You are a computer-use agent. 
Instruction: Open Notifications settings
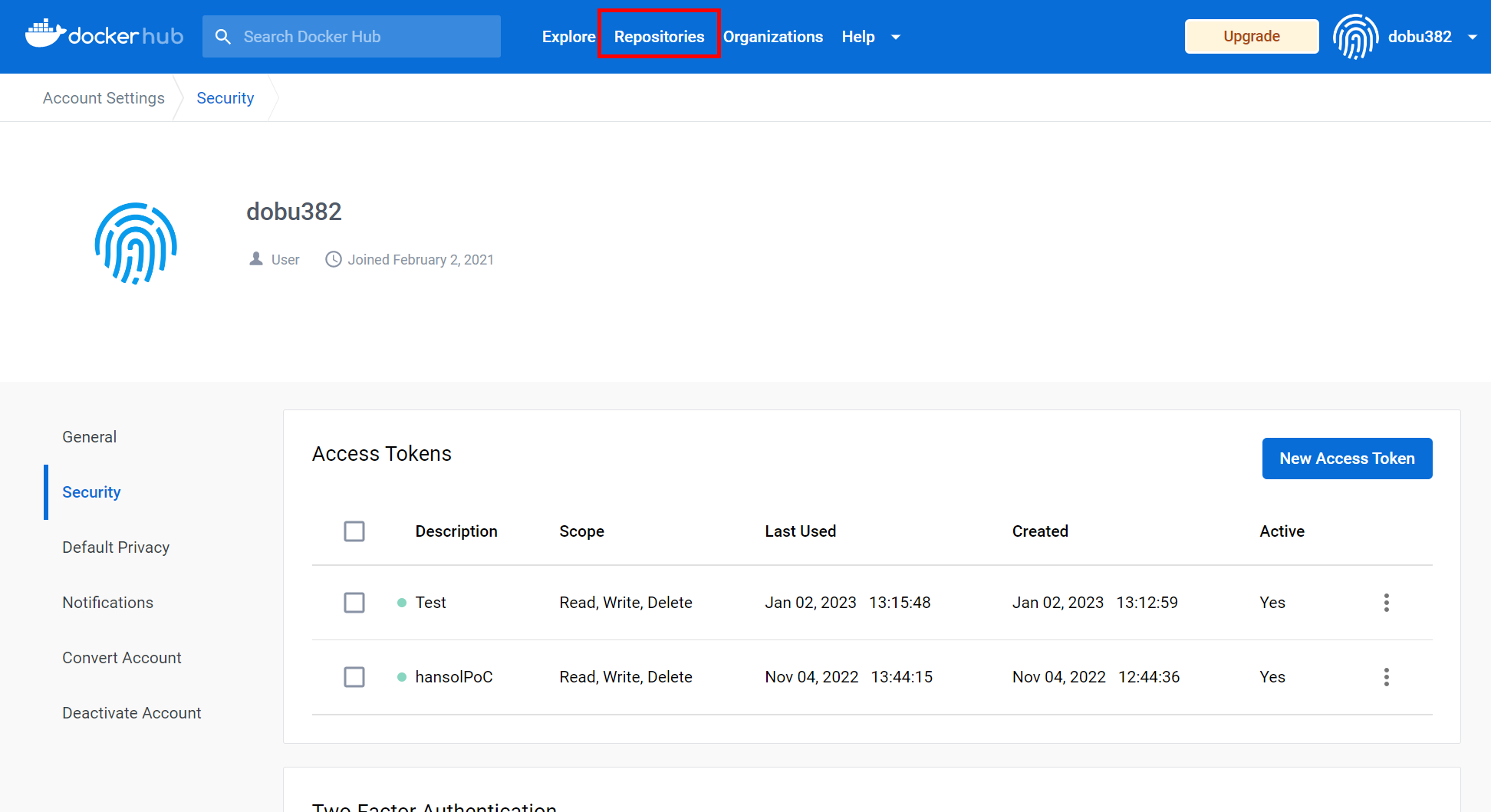coord(108,603)
